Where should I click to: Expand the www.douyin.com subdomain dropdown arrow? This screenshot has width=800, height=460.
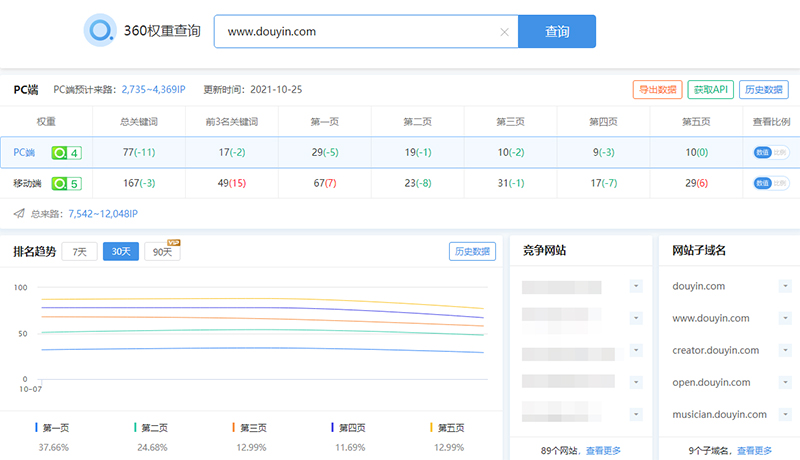click(785, 318)
